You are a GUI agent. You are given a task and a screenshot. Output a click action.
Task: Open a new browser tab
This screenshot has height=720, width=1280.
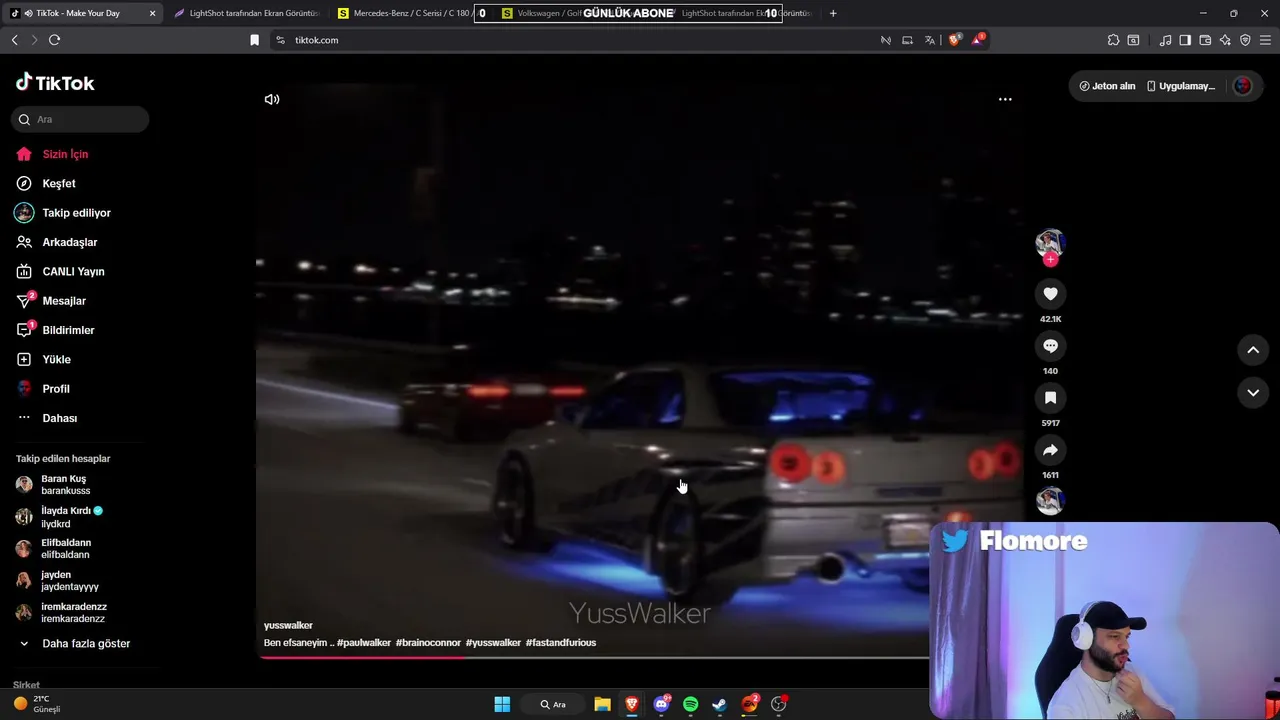click(833, 13)
